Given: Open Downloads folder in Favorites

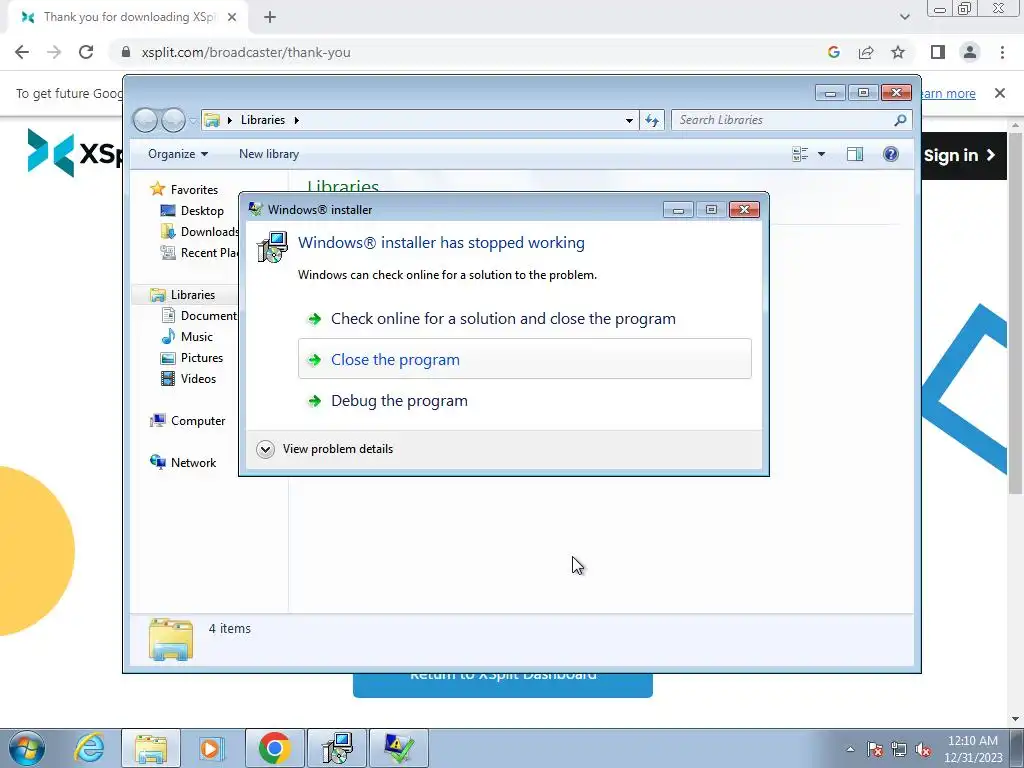Looking at the screenshot, I should 209,232.
